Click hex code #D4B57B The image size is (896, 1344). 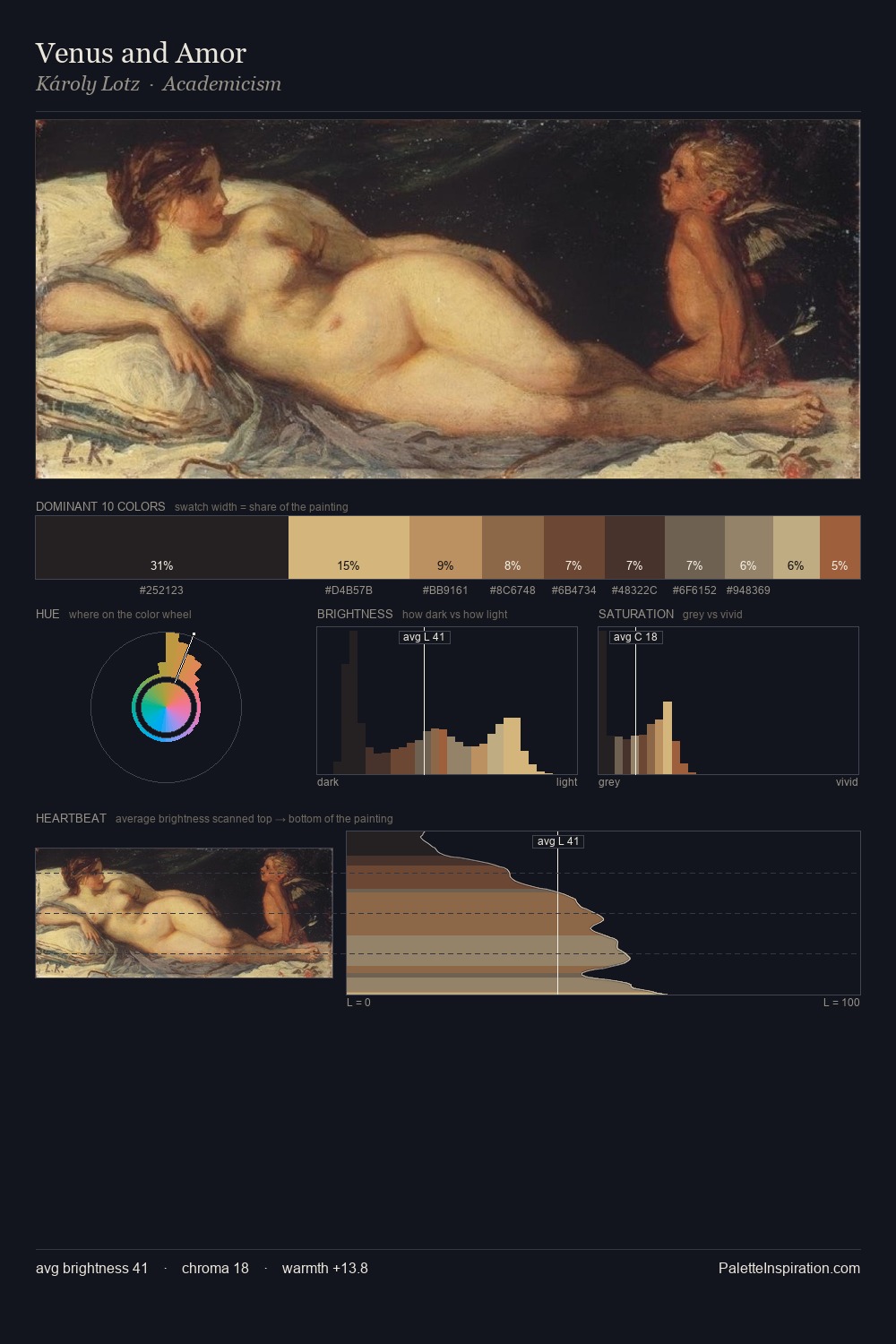(x=349, y=590)
